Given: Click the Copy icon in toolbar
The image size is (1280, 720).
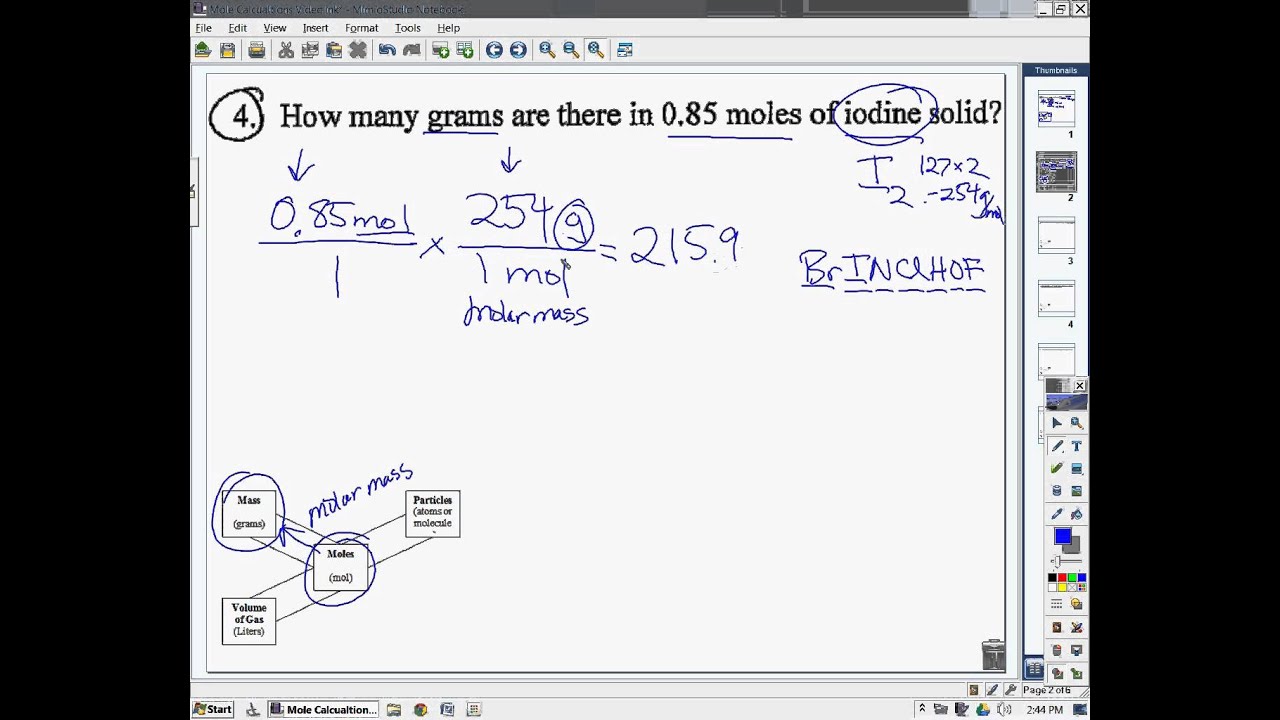Looking at the screenshot, I should click(x=310, y=50).
